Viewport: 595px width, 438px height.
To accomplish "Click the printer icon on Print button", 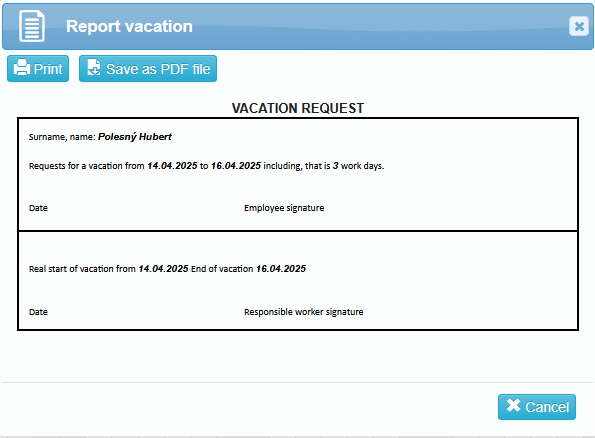I will click(x=22, y=68).
